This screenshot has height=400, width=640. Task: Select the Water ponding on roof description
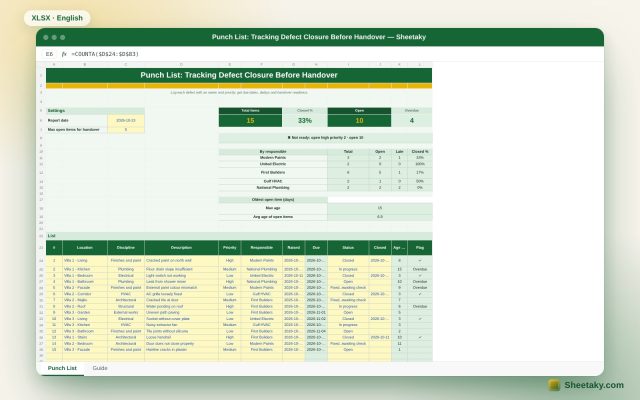pos(181,306)
